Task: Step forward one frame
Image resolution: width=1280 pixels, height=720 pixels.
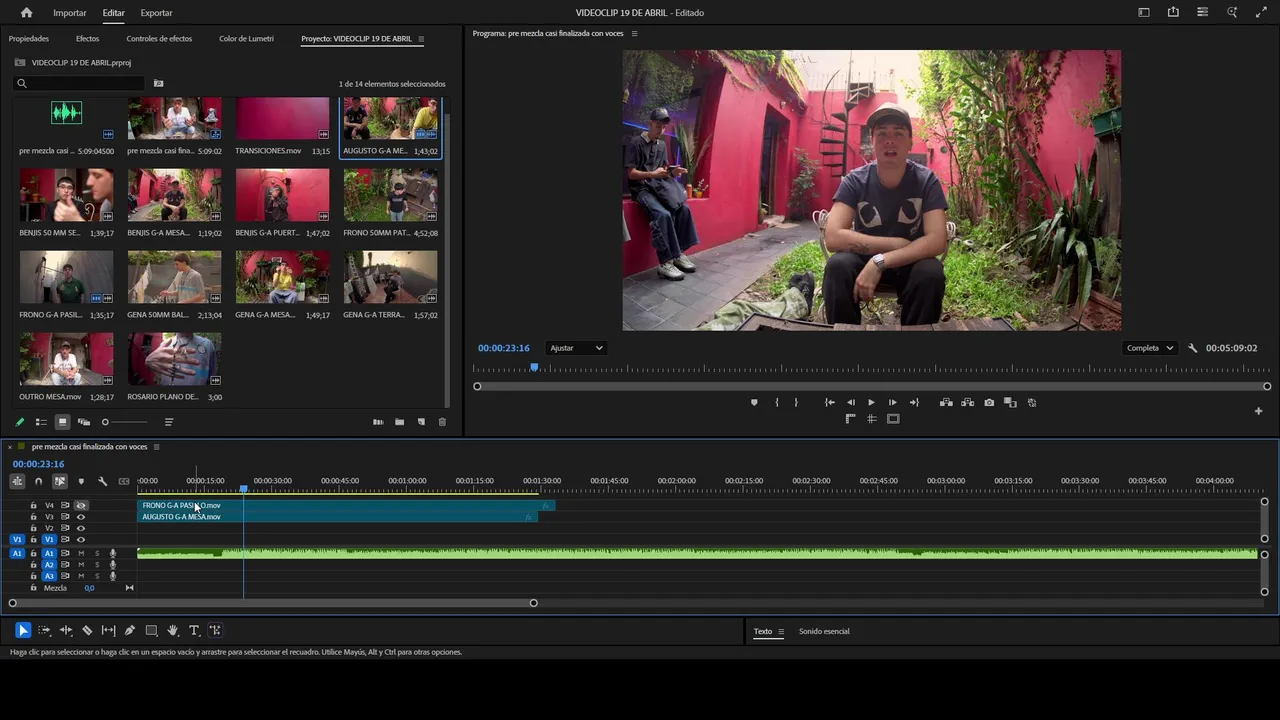Action: tap(892, 403)
